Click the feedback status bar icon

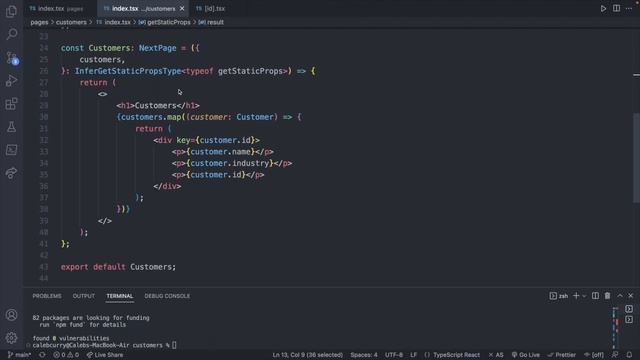[615, 355]
